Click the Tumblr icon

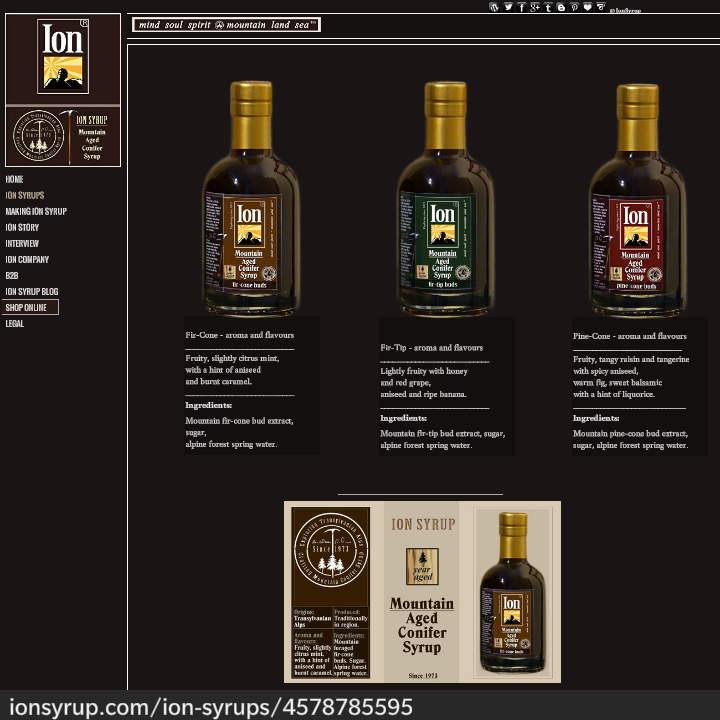click(548, 7)
